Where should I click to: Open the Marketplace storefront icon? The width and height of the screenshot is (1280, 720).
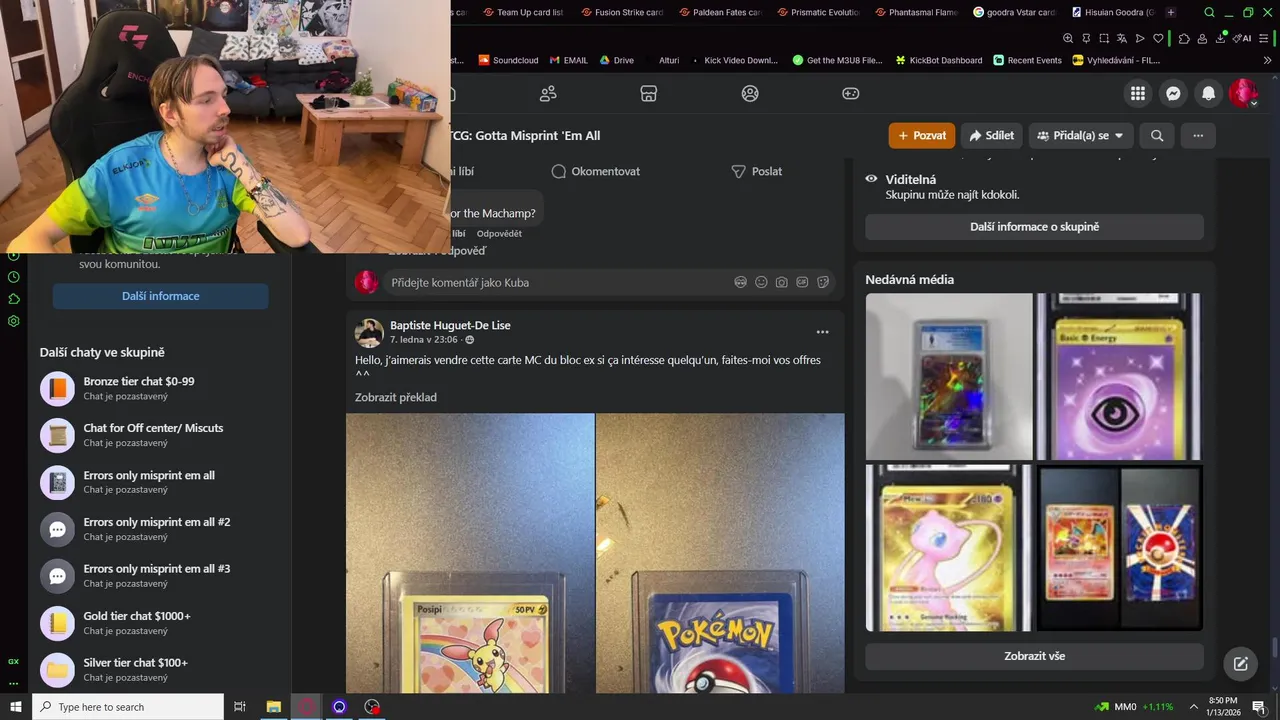[x=649, y=93]
